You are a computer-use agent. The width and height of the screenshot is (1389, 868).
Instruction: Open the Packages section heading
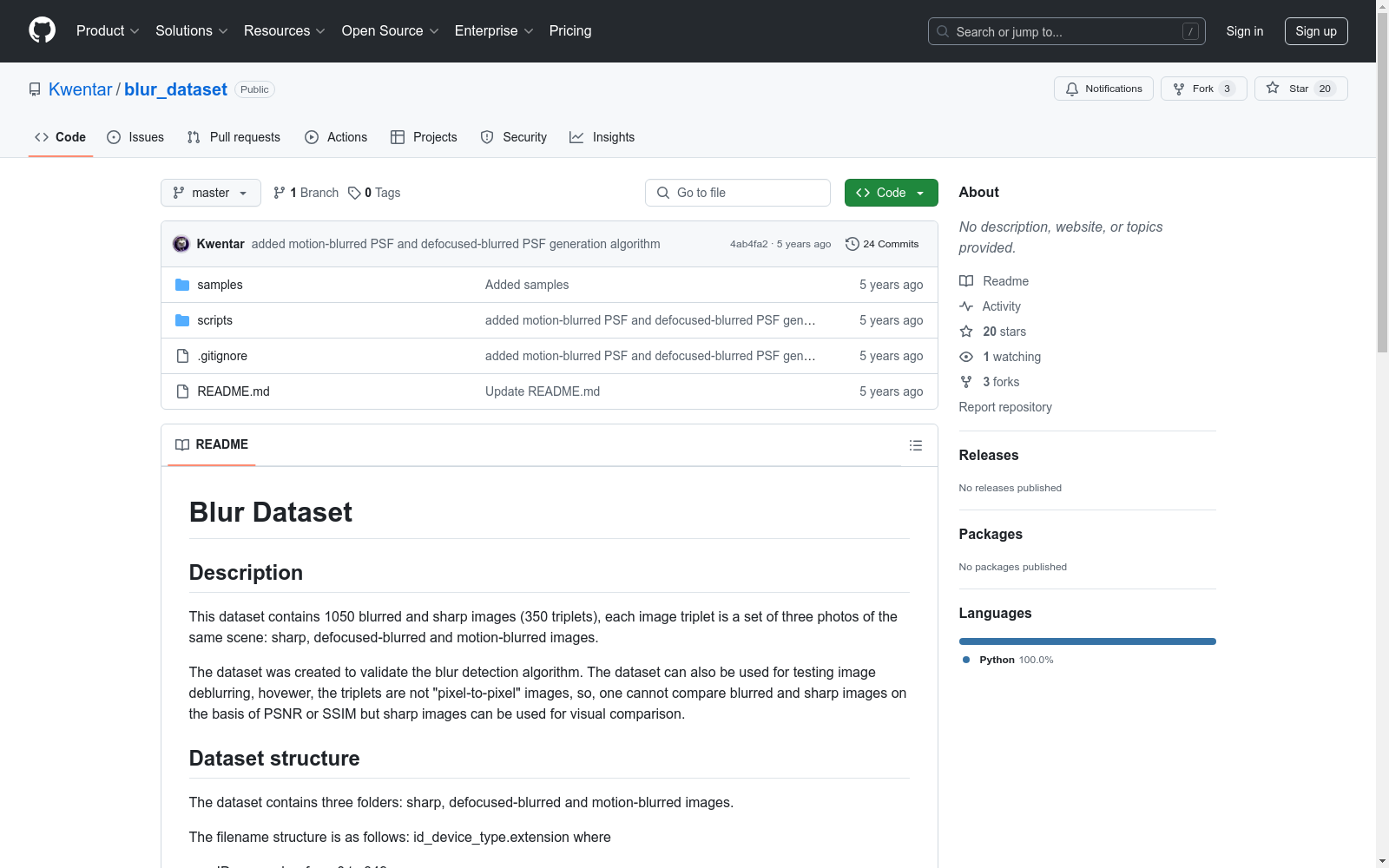coord(991,534)
